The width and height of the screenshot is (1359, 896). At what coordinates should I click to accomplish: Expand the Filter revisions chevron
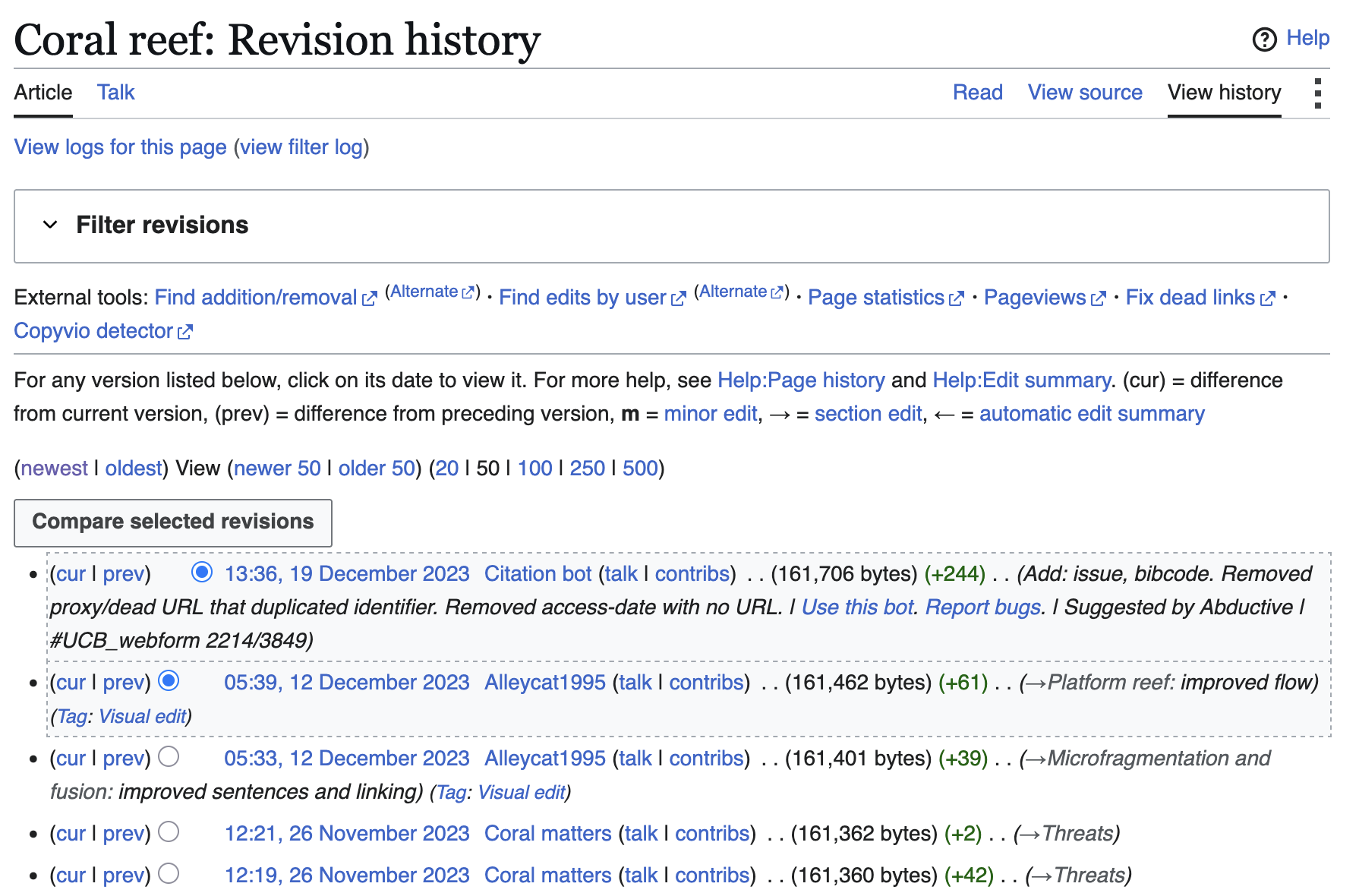[50, 225]
